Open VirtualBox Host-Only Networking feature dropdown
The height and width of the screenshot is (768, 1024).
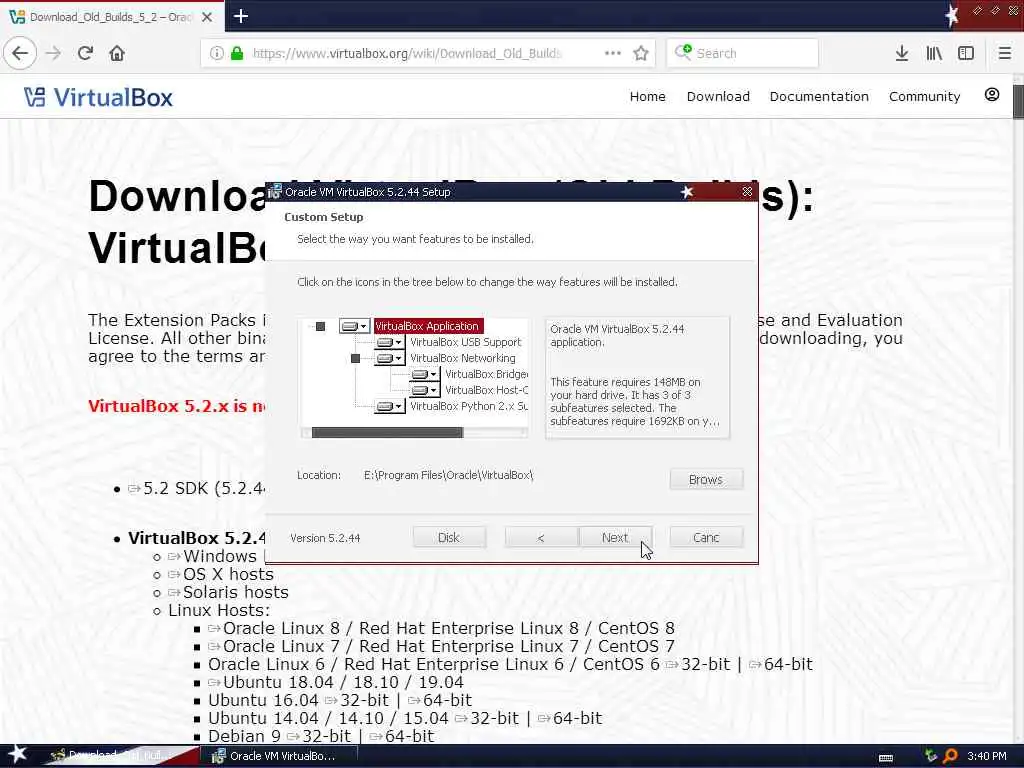click(x=424, y=390)
